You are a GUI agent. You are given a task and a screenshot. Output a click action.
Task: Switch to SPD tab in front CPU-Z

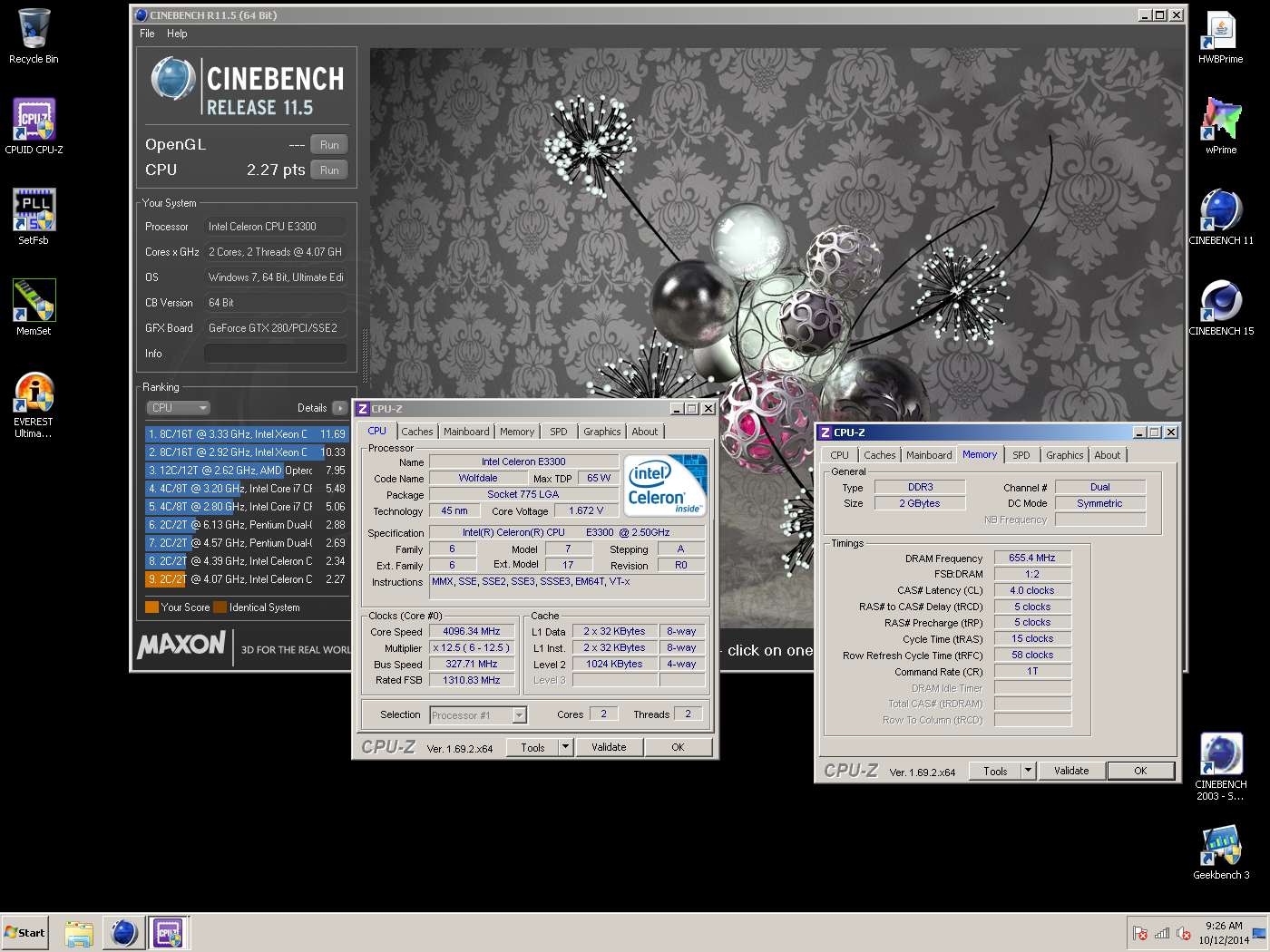click(x=559, y=432)
